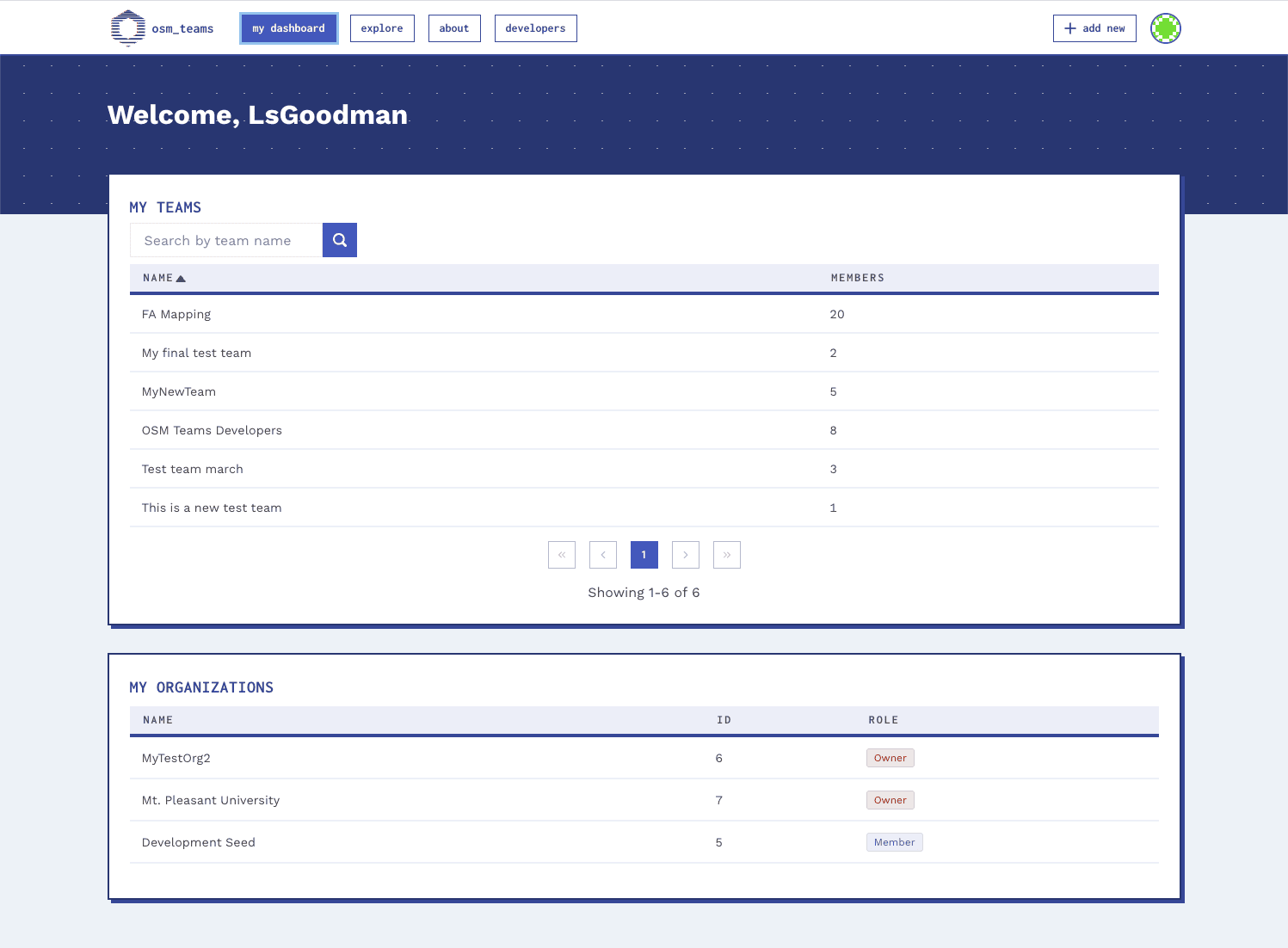Open the Mt. Pleasant University organization
Image resolution: width=1288 pixels, height=948 pixels.
(210, 800)
